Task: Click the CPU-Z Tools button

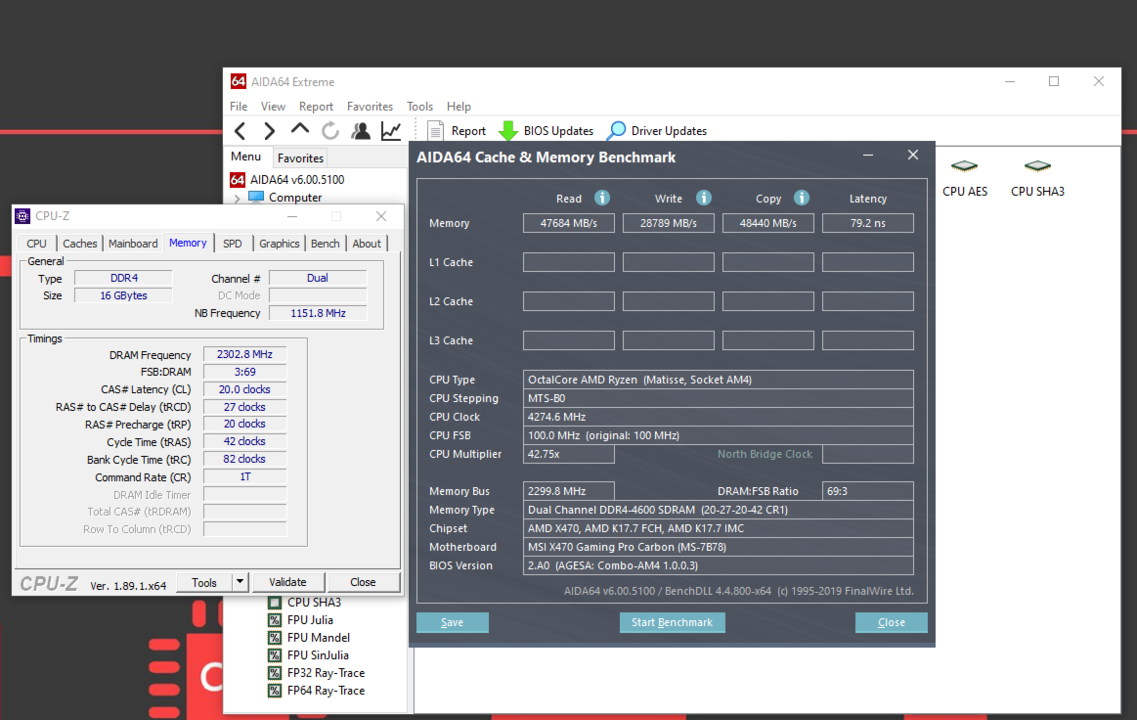Action: click(x=204, y=582)
